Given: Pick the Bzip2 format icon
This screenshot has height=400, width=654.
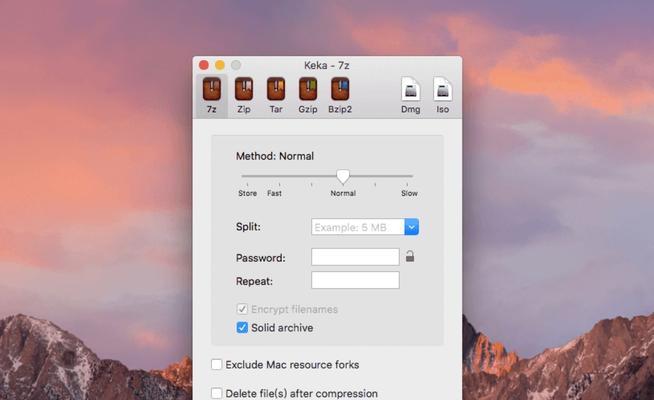Looking at the screenshot, I should (340, 89).
